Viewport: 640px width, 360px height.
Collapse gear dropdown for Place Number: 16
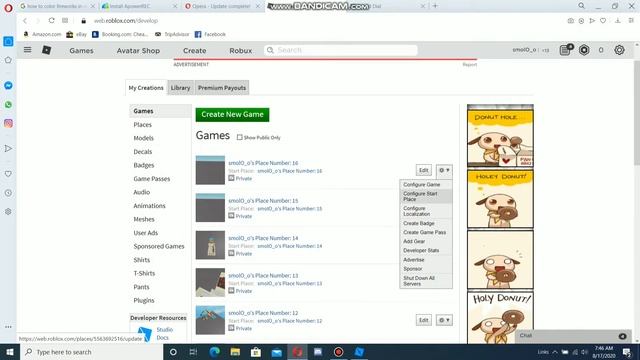click(x=444, y=170)
